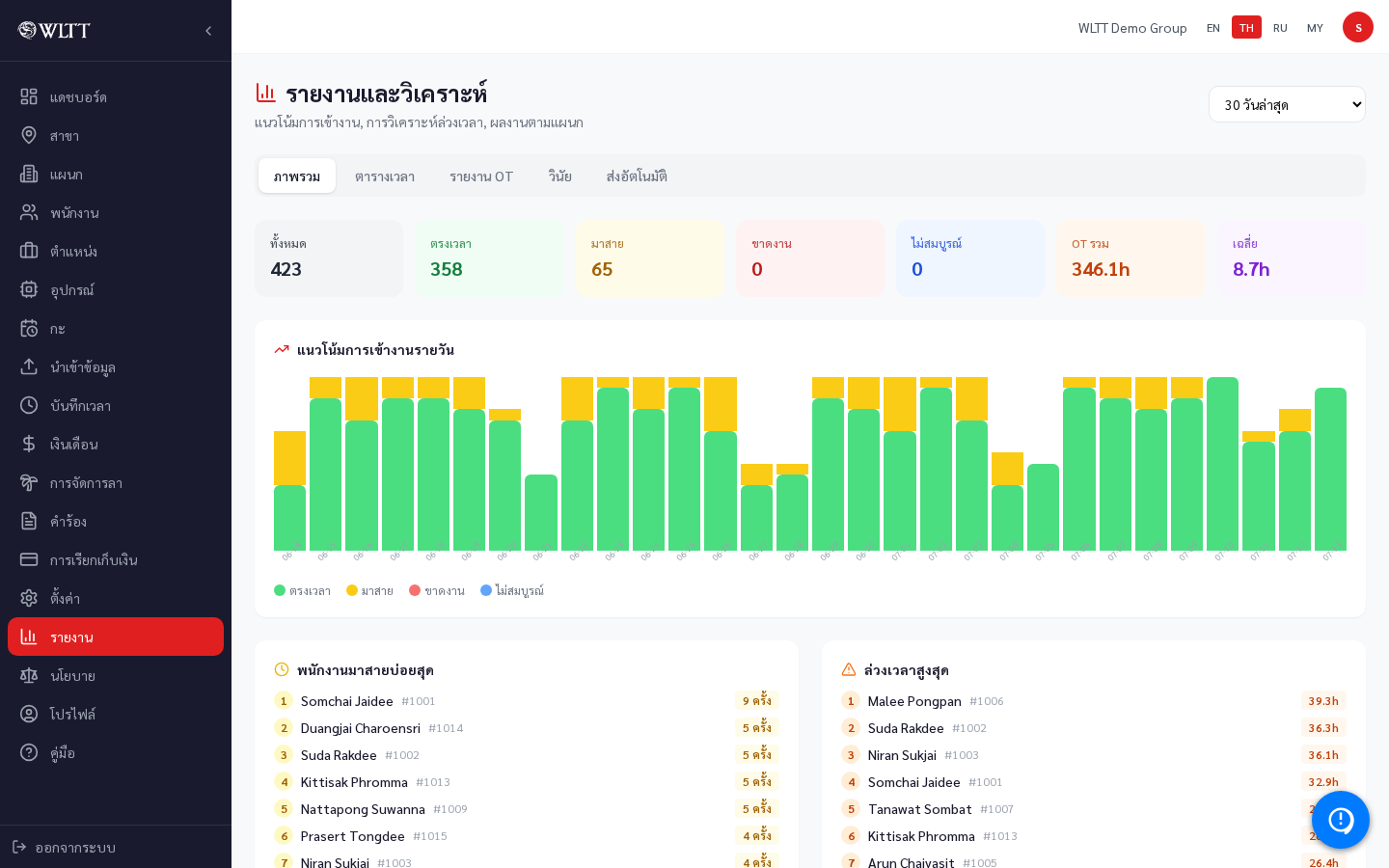
Task: Switch to the รายงาน OT tab
Action: point(481,176)
